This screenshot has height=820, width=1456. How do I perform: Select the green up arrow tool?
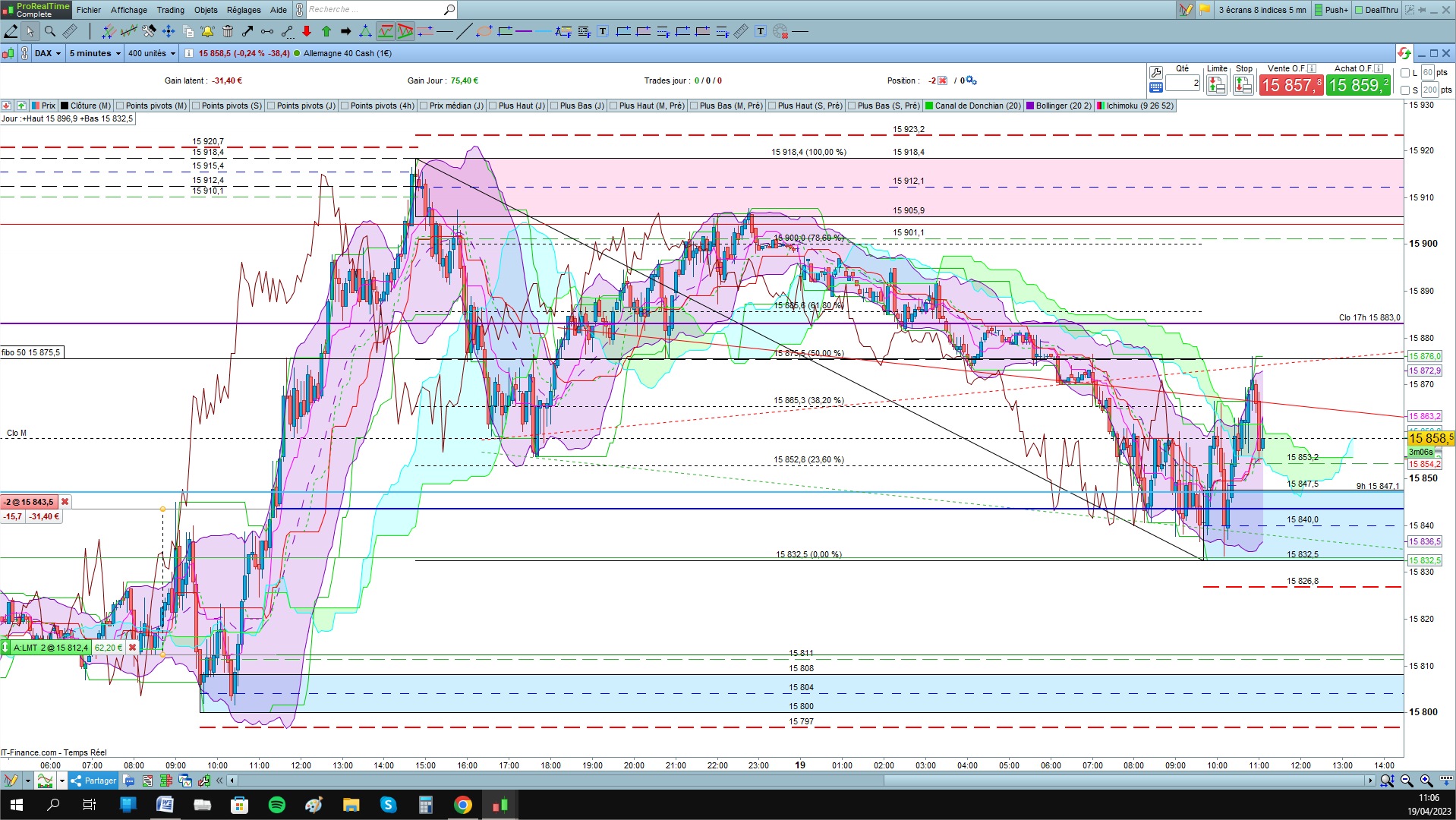click(x=326, y=31)
